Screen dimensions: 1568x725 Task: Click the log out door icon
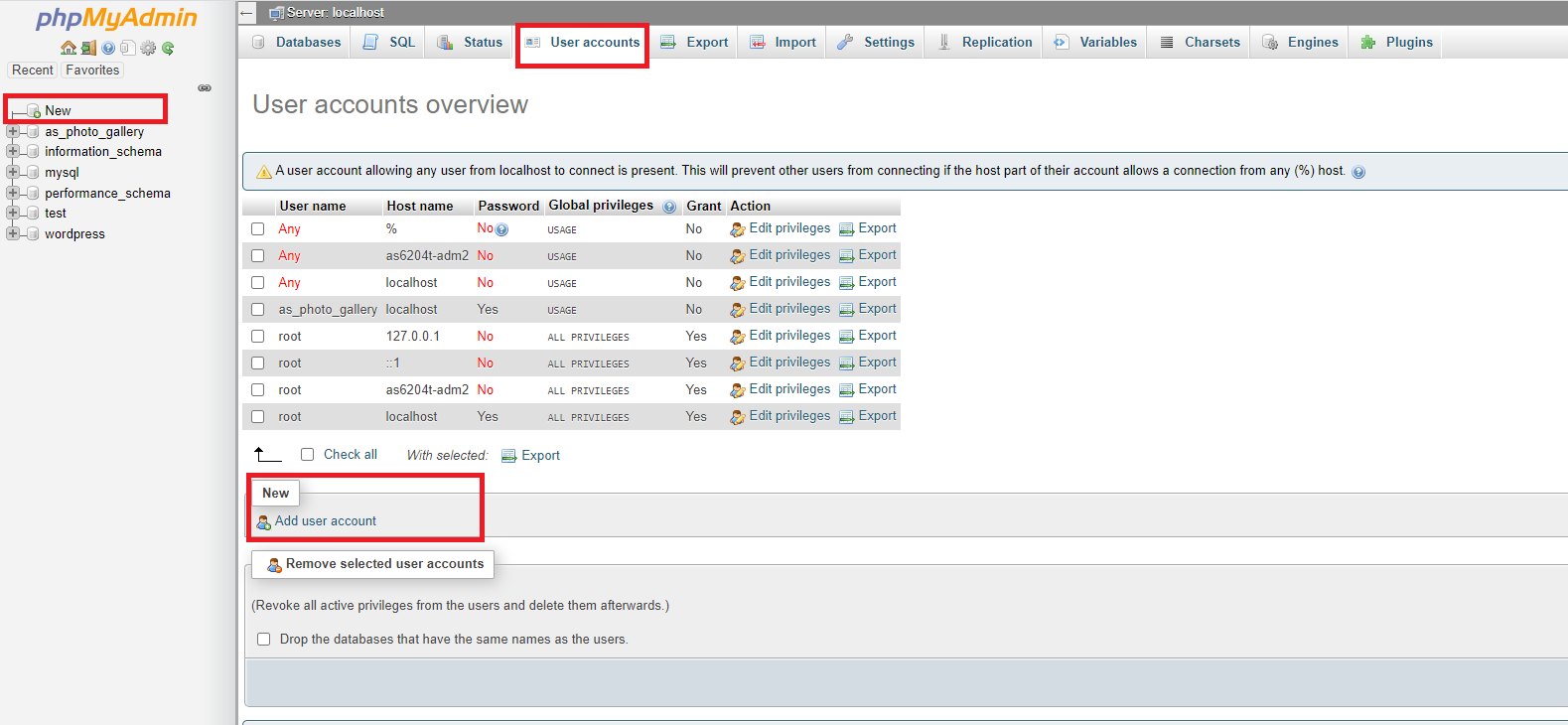(x=88, y=48)
